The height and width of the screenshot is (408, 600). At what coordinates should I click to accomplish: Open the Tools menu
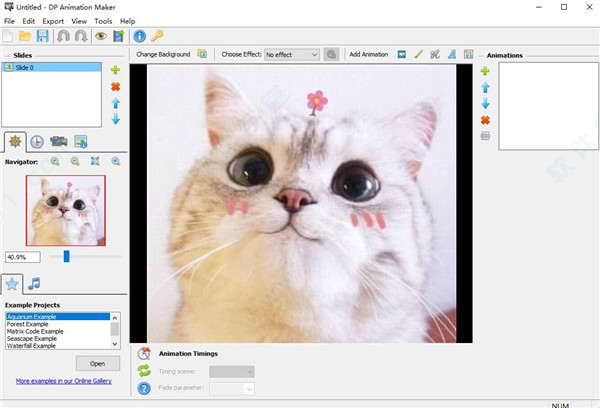[x=103, y=20]
